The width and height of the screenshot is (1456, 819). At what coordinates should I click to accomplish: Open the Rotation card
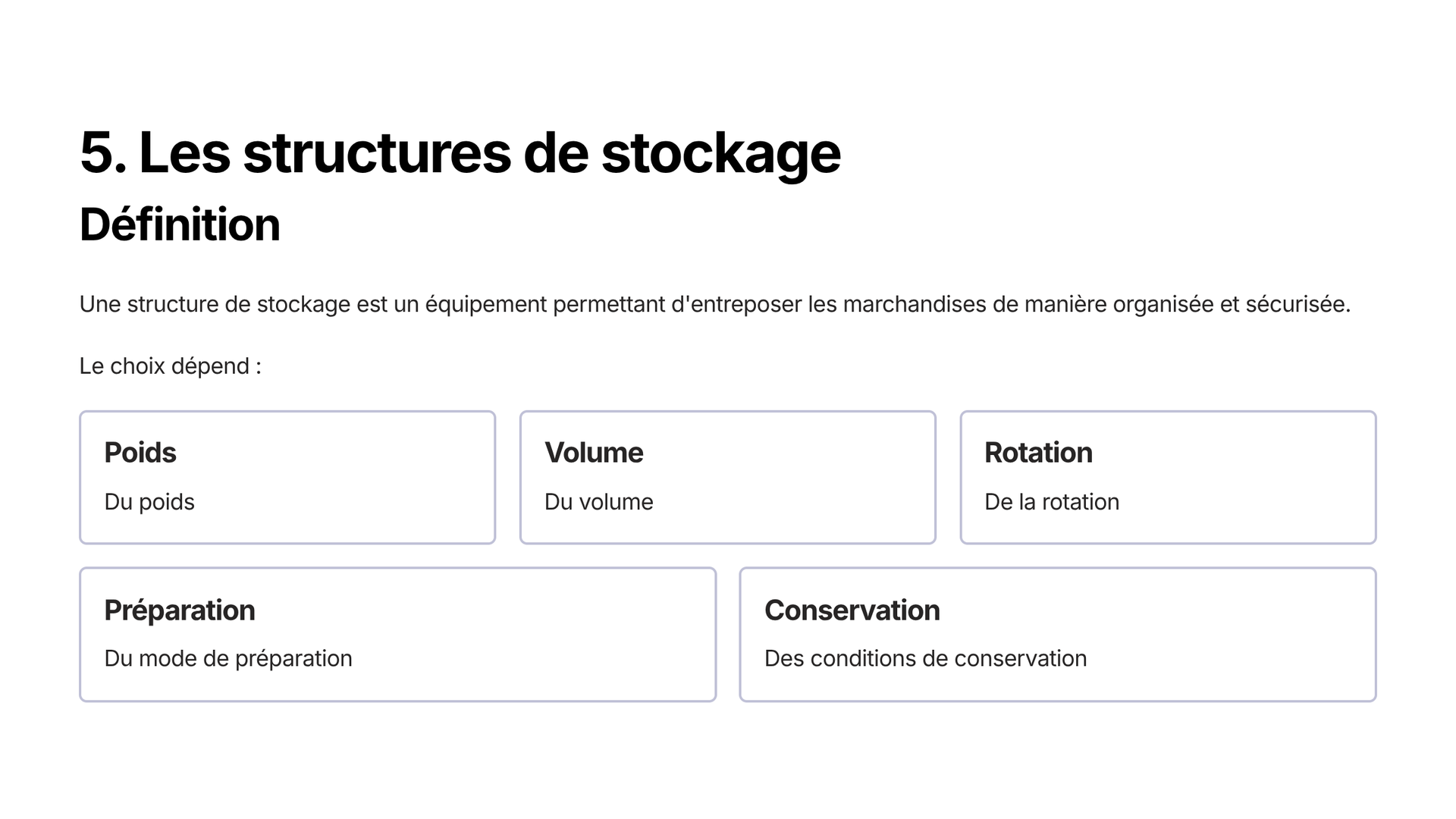pyautogui.click(x=1168, y=477)
